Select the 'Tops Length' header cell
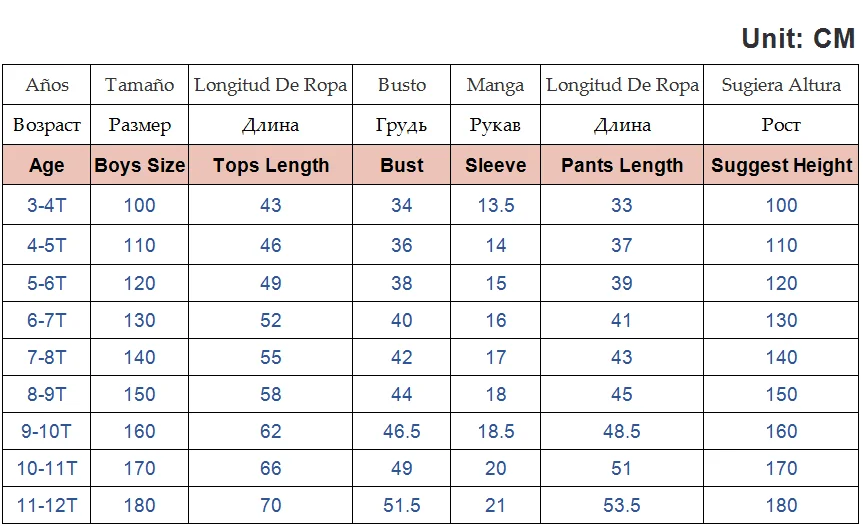Image resolution: width=863 pixels, height=526 pixels. pyautogui.click(x=271, y=166)
